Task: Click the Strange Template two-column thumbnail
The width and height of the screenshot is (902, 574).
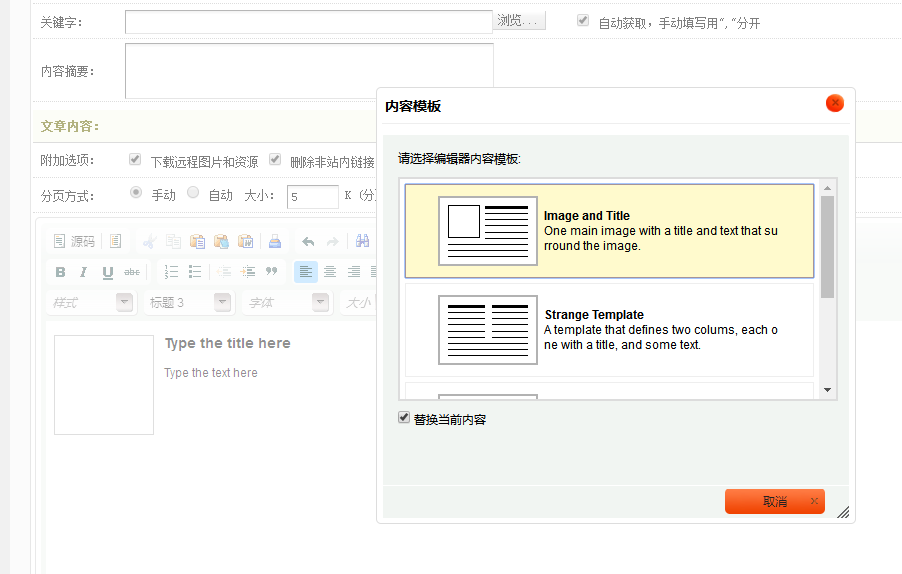Action: click(x=488, y=330)
